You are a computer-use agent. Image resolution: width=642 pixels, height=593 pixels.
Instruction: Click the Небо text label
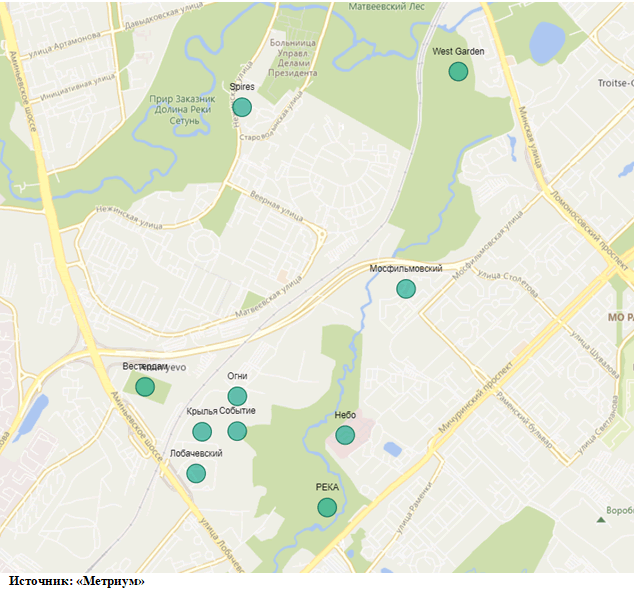click(345, 415)
